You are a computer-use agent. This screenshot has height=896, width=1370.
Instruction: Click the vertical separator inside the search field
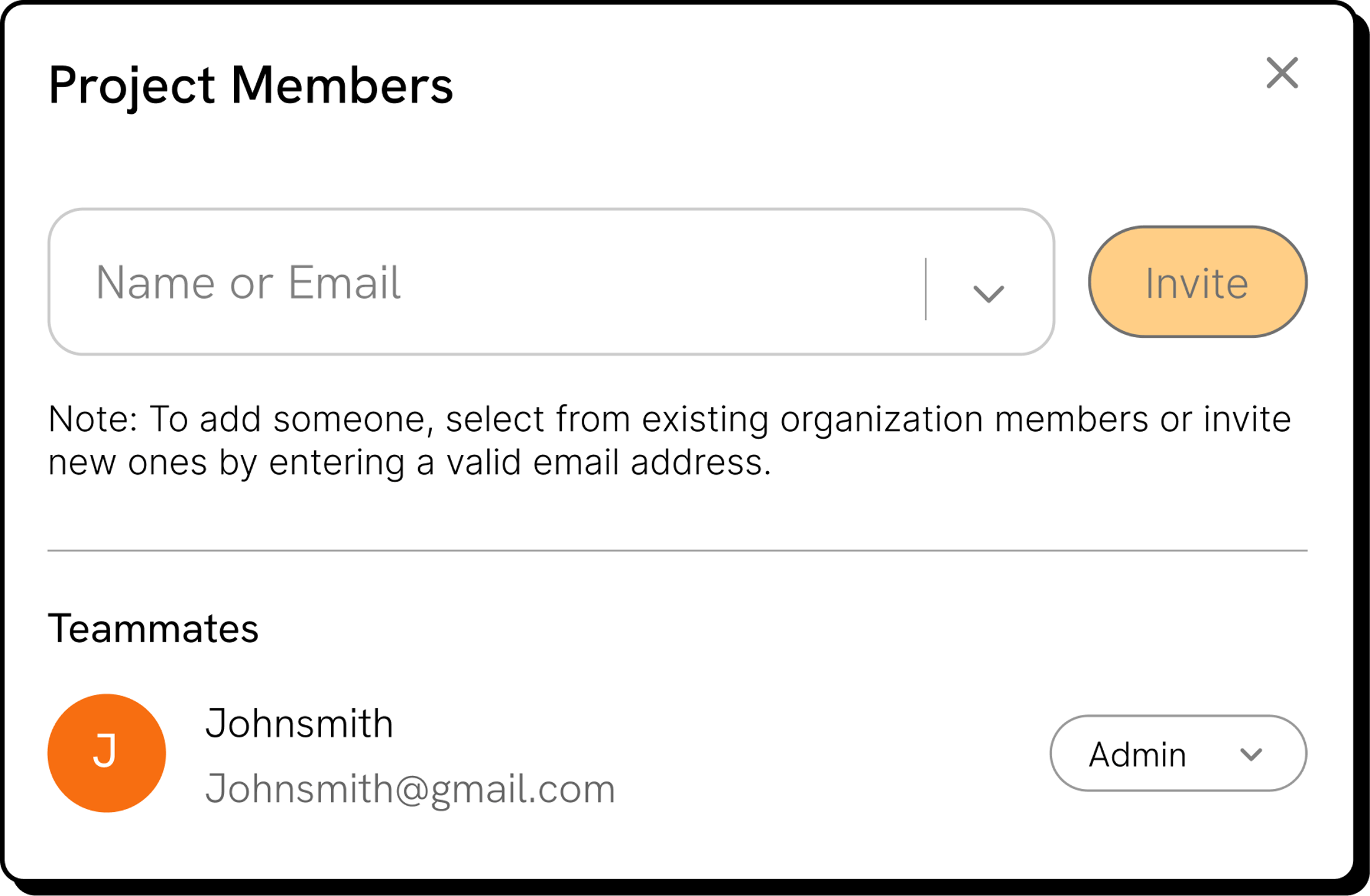(x=926, y=289)
